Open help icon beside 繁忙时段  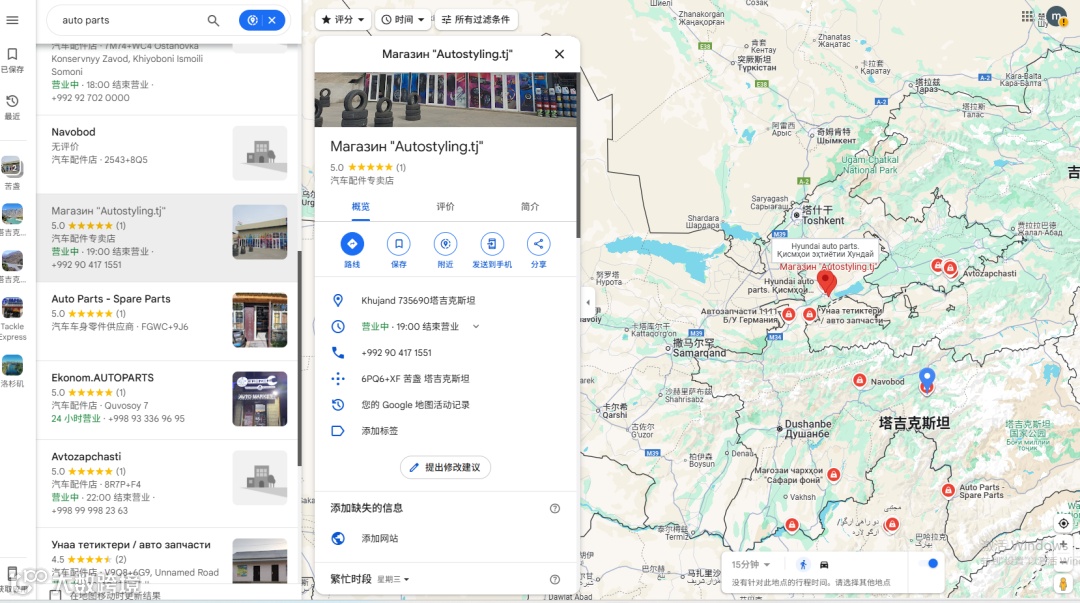[x=554, y=580]
